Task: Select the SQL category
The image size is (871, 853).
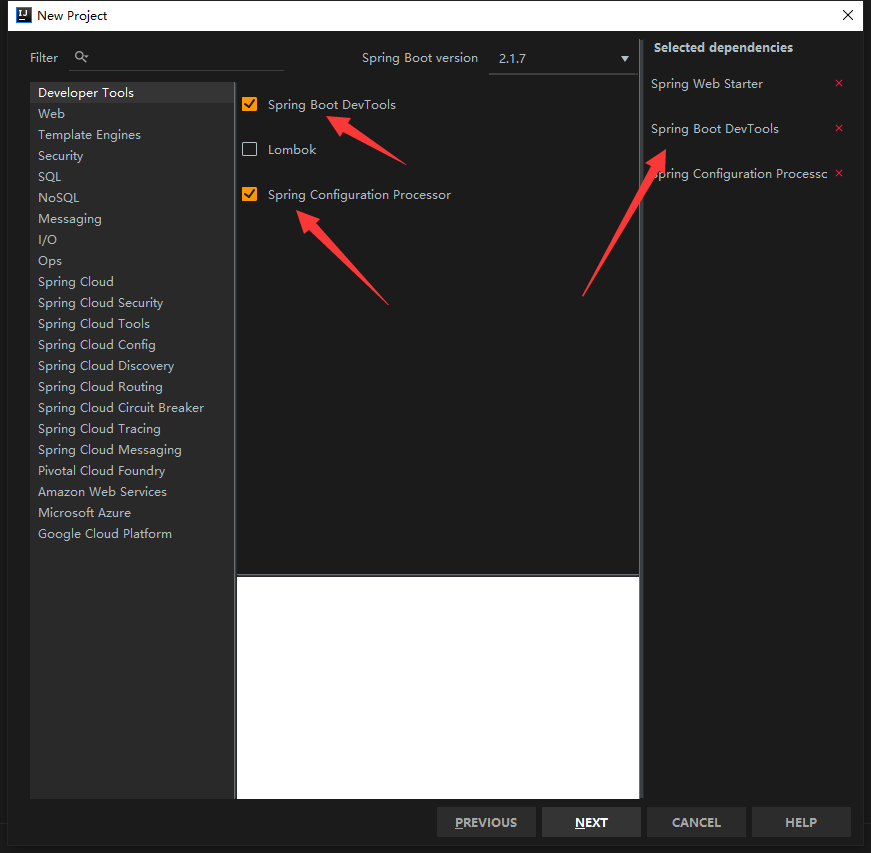Action: (132, 177)
